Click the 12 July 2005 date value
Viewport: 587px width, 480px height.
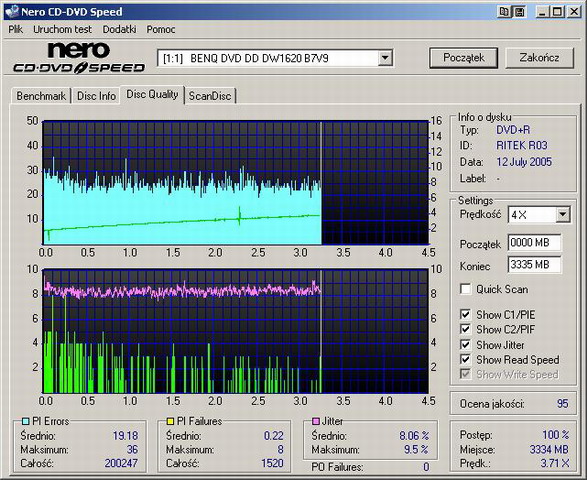[x=524, y=162]
